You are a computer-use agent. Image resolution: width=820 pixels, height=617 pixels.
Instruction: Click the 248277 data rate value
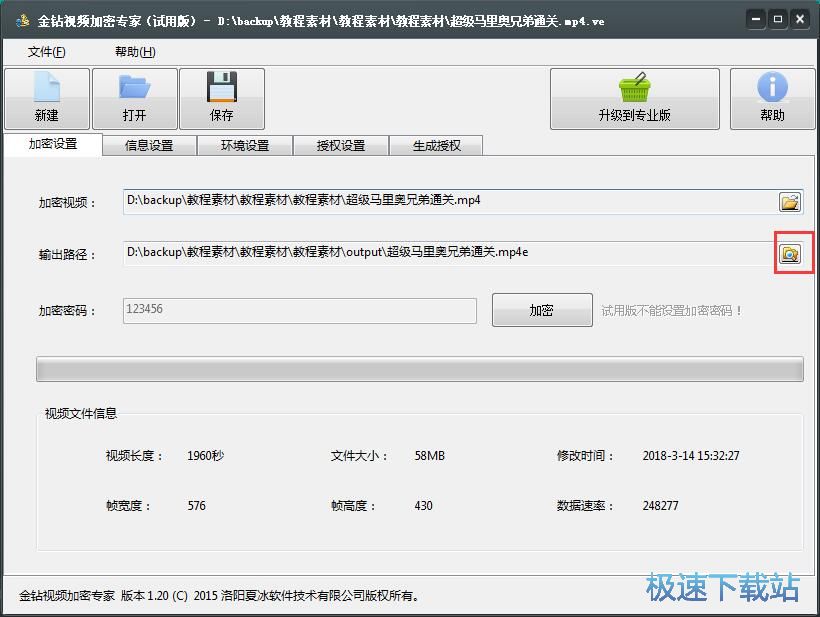click(x=660, y=506)
